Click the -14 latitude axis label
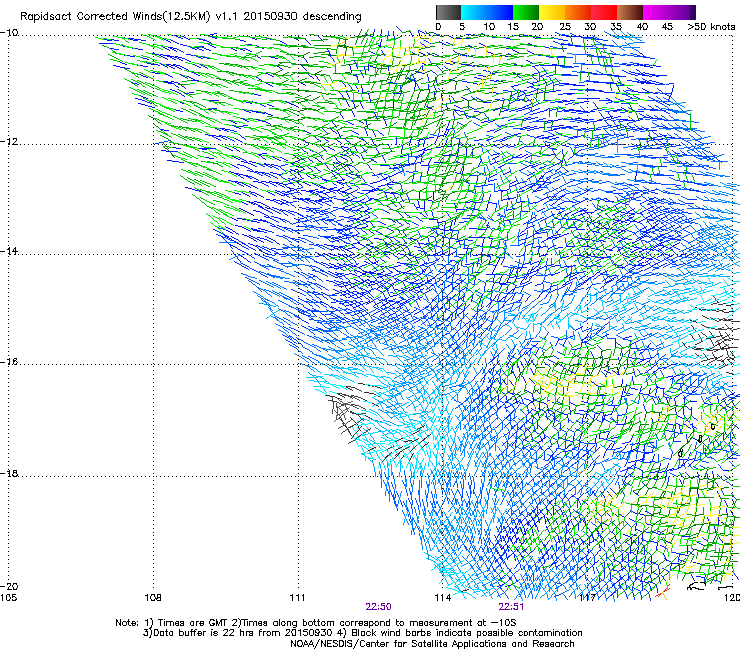This screenshot has width=740, height=650. click(x=9, y=251)
